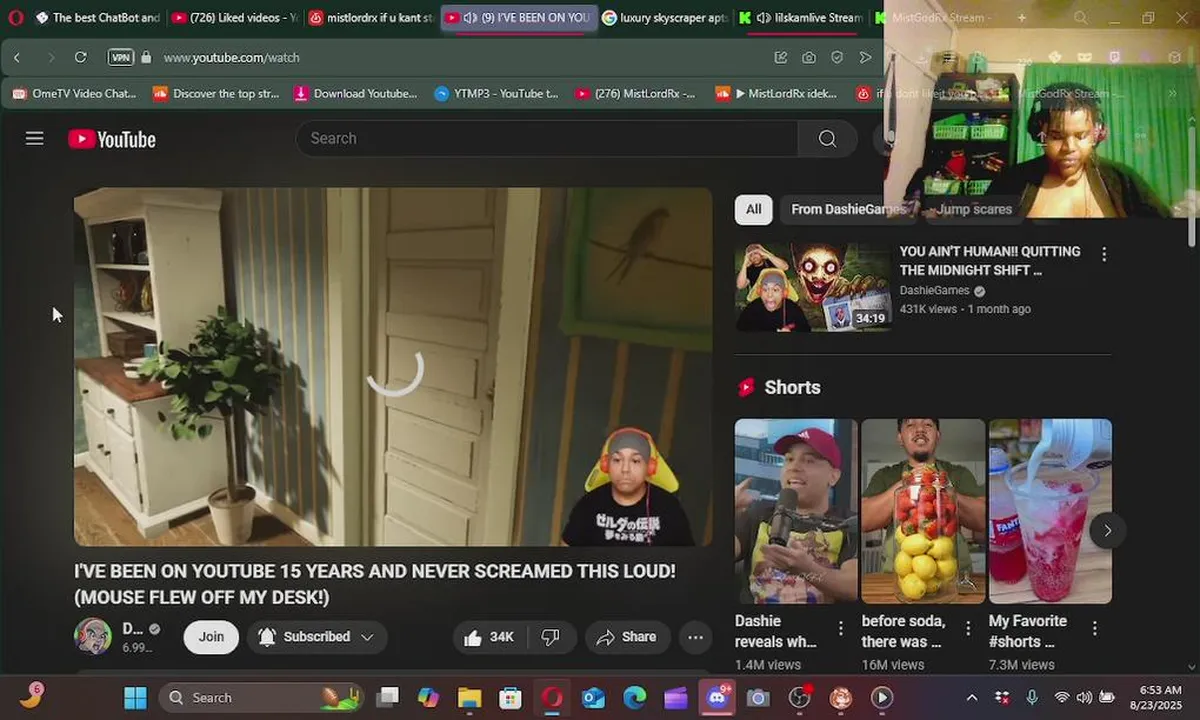
Task: Open the My Favorite #shorts thumbnail
Action: tap(1050, 511)
